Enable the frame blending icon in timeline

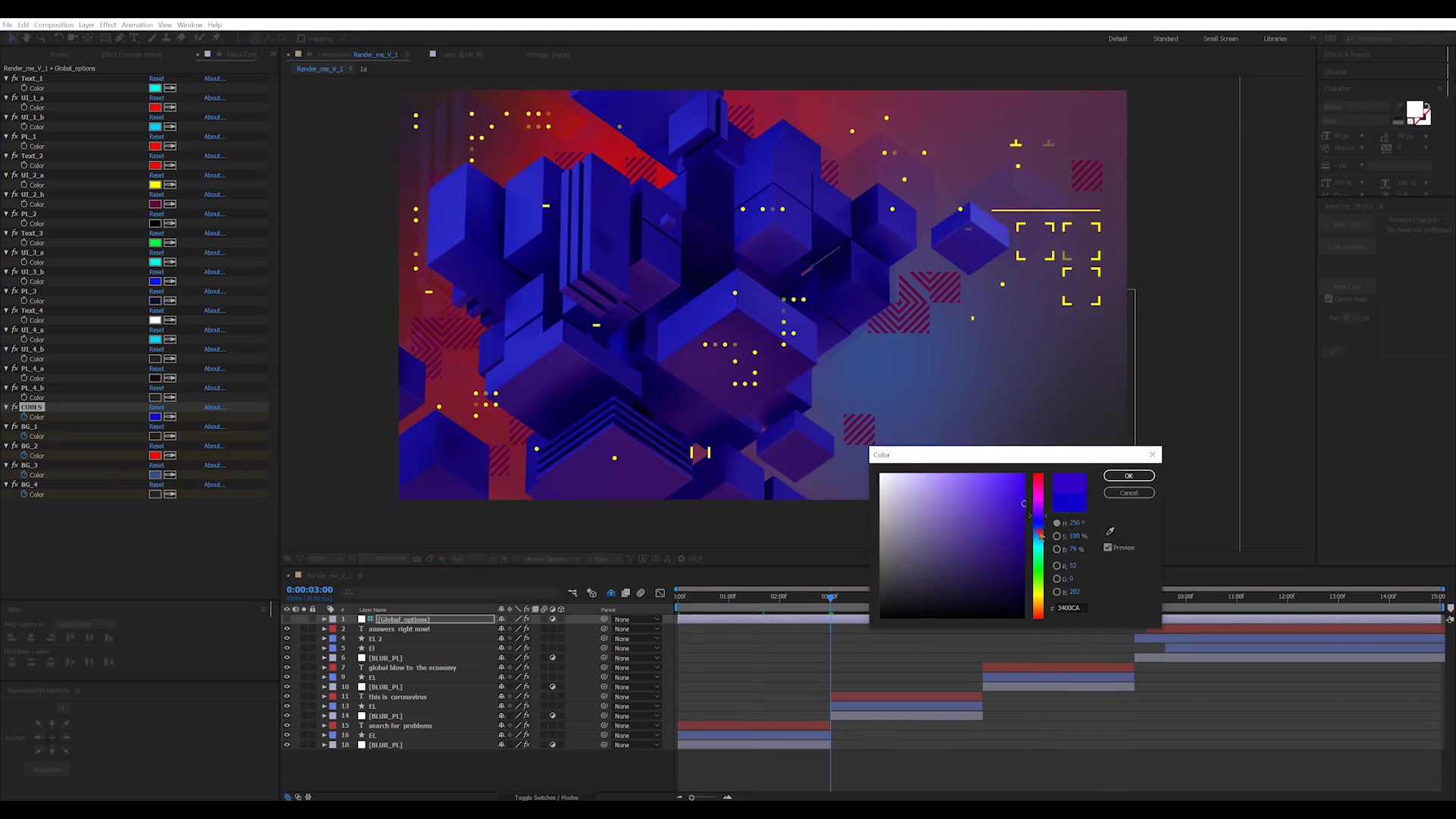(x=626, y=593)
